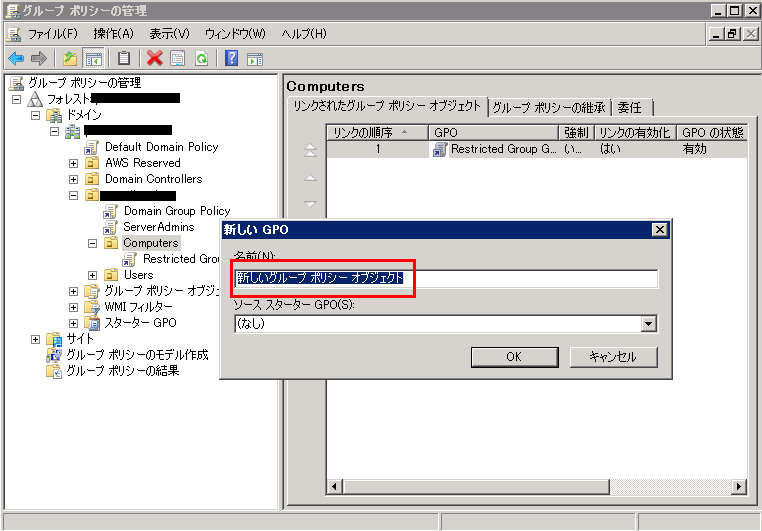Expand the Users OU node

pyautogui.click(x=92, y=275)
